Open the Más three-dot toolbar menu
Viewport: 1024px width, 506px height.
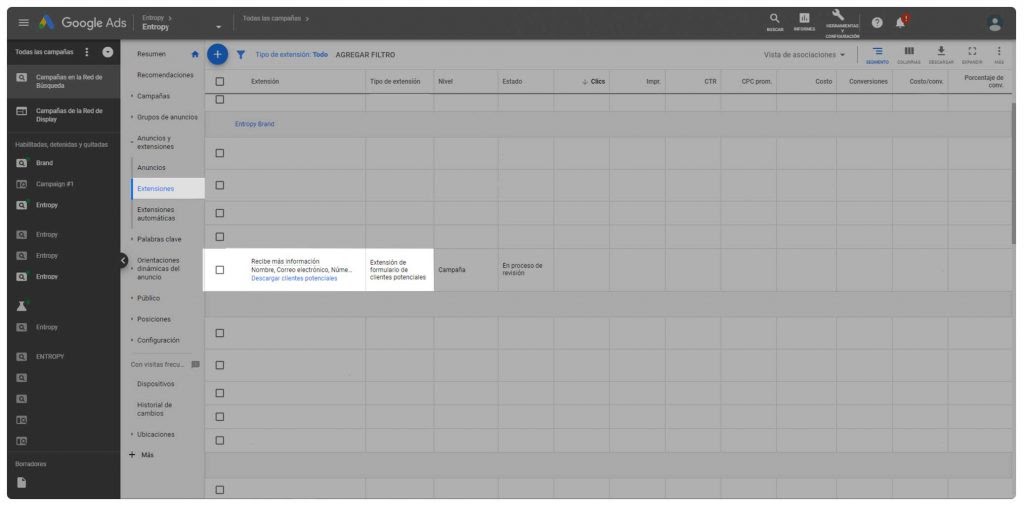999,55
